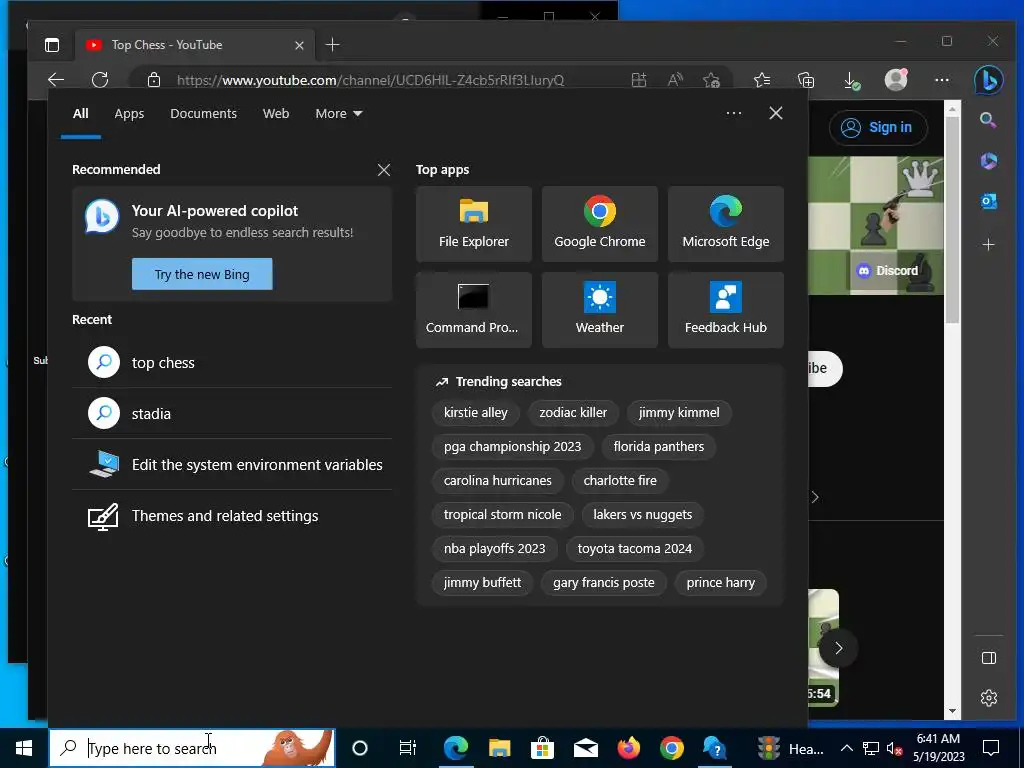This screenshot has height=768, width=1024.
Task: Click the taskbar search input box
Action: click(192, 748)
